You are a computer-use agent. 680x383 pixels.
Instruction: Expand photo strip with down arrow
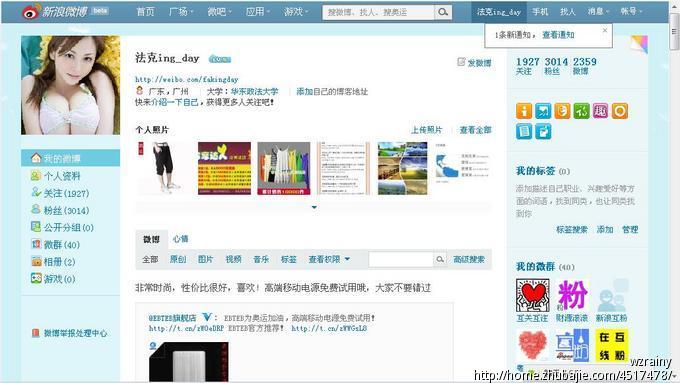(314, 207)
